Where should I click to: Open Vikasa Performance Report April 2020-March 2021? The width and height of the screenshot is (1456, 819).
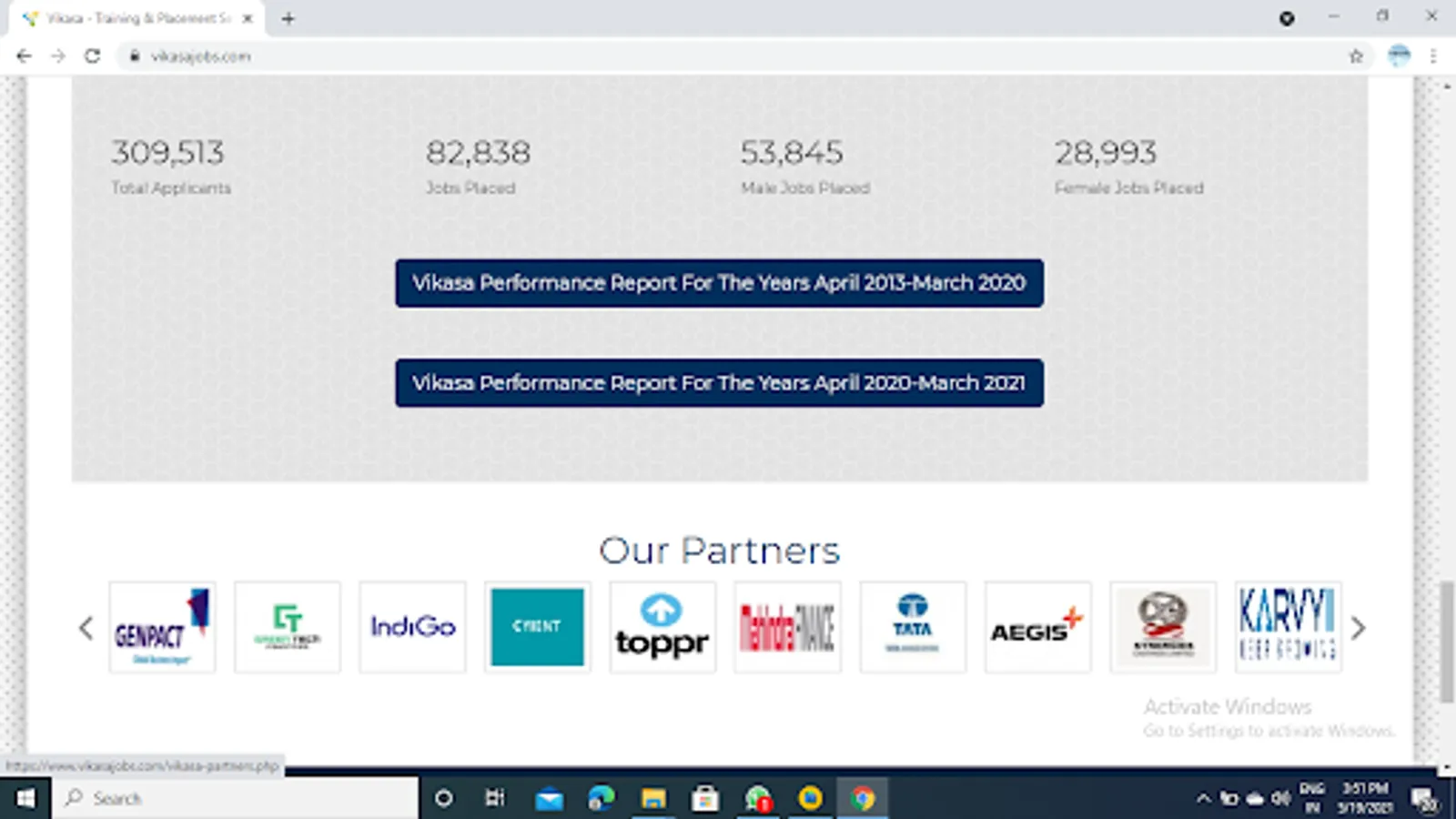[719, 383]
